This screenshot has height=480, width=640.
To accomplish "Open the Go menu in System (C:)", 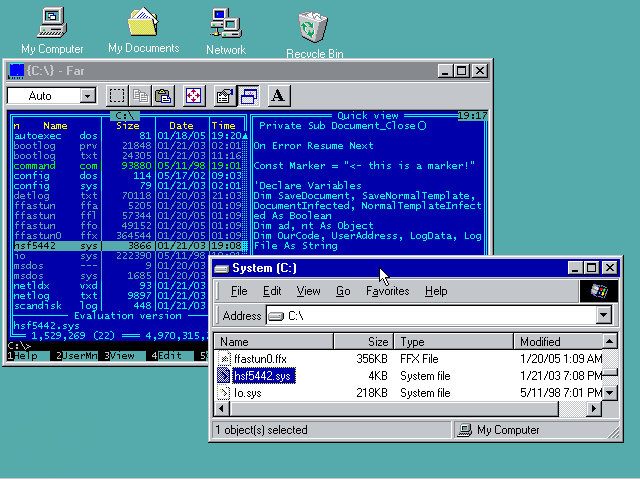I will click(x=343, y=291).
